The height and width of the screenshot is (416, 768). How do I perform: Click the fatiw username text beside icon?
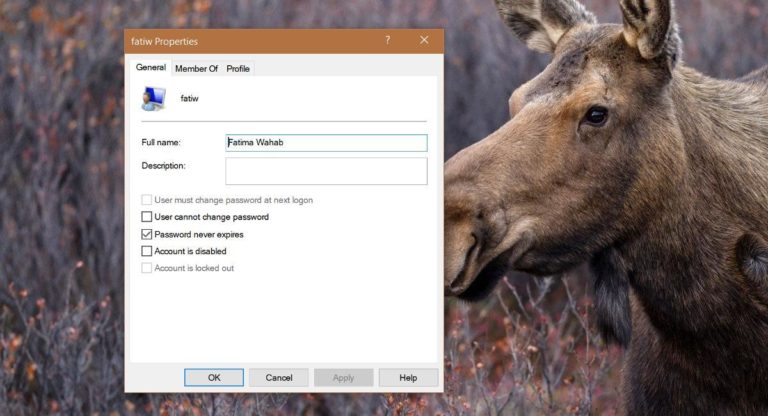pyautogui.click(x=190, y=98)
